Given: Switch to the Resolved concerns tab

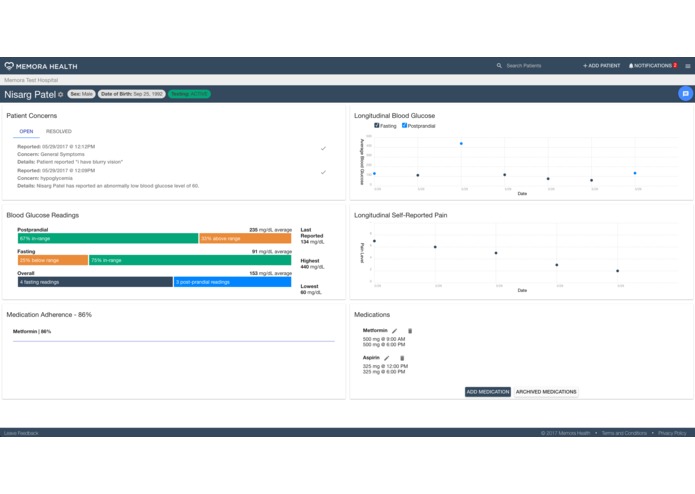Looking at the screenshot, I should coord(59,131).
